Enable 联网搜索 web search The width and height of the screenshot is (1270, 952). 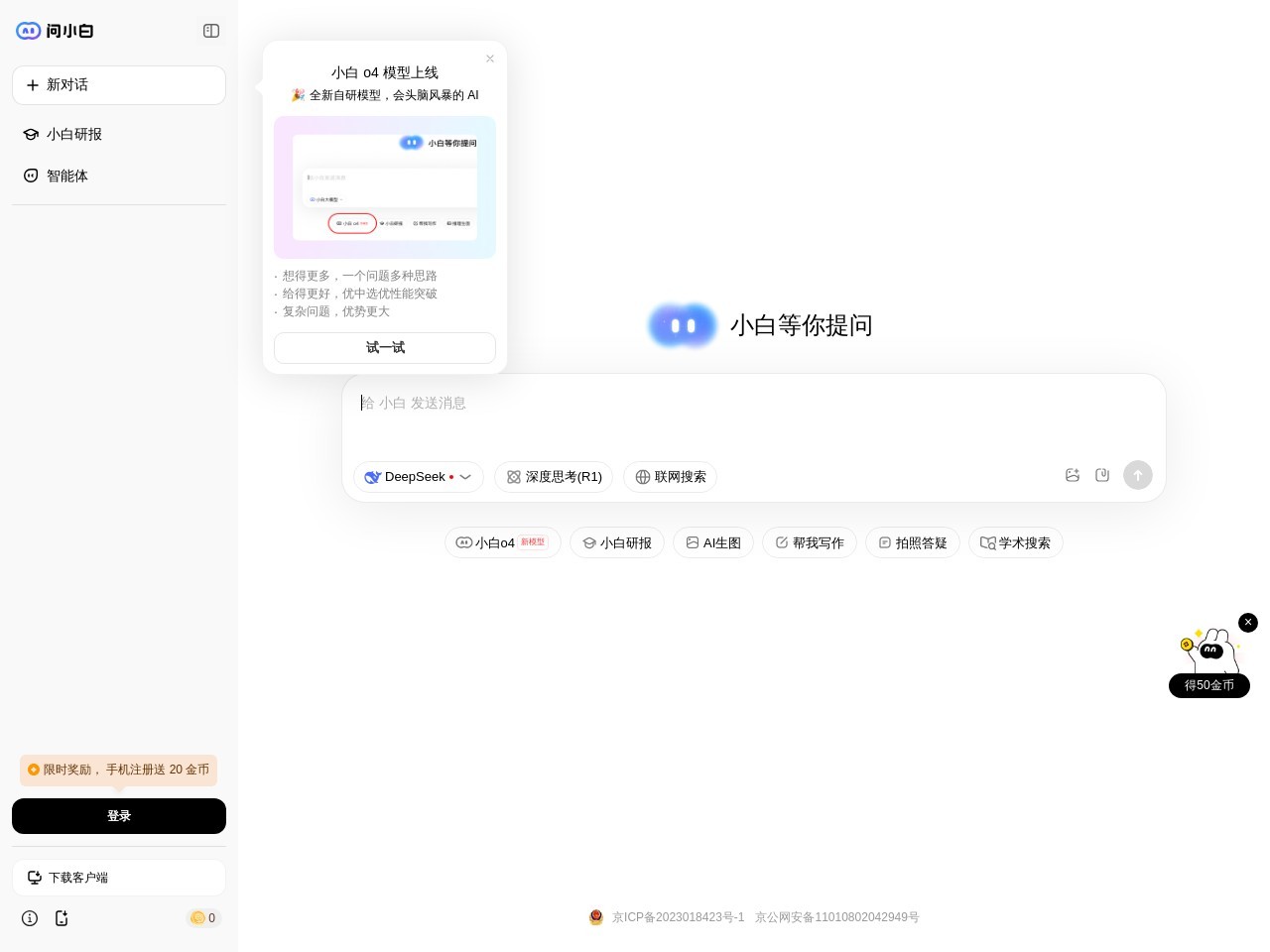point(670,477)
